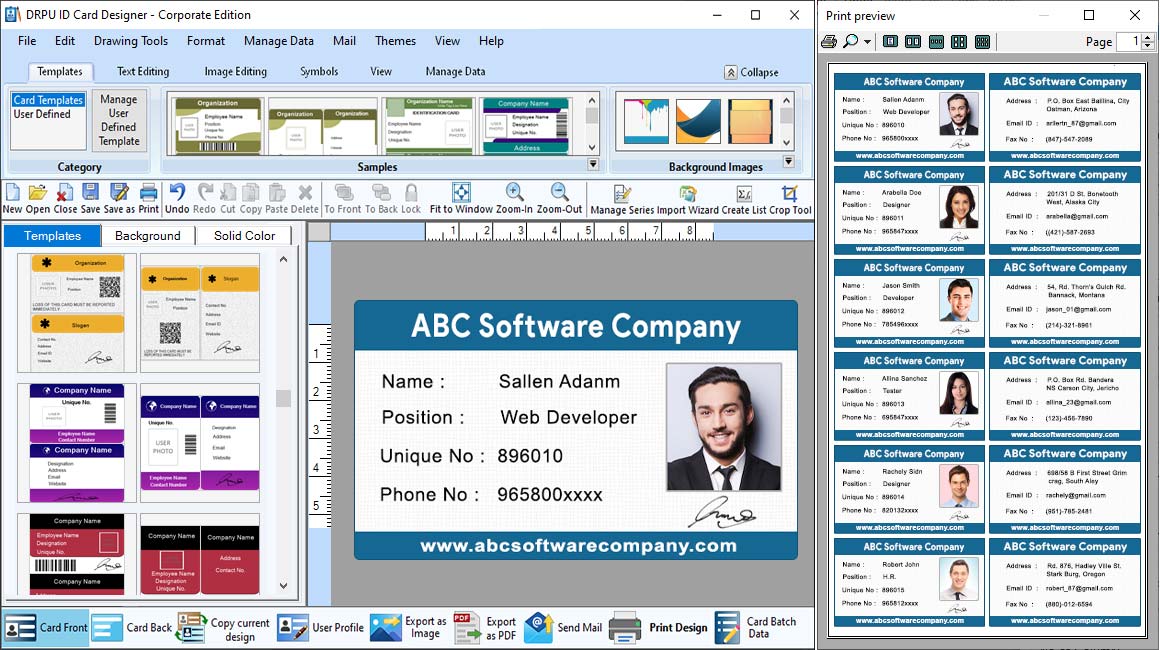Viewport: 1160px width, 650px height.
Task: Click Manage User Defined Template button
Action: (119, 120)
